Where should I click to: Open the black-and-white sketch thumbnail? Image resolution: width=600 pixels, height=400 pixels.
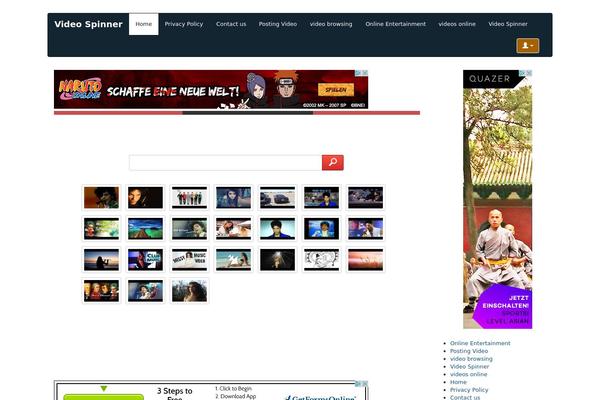[321, 260]
